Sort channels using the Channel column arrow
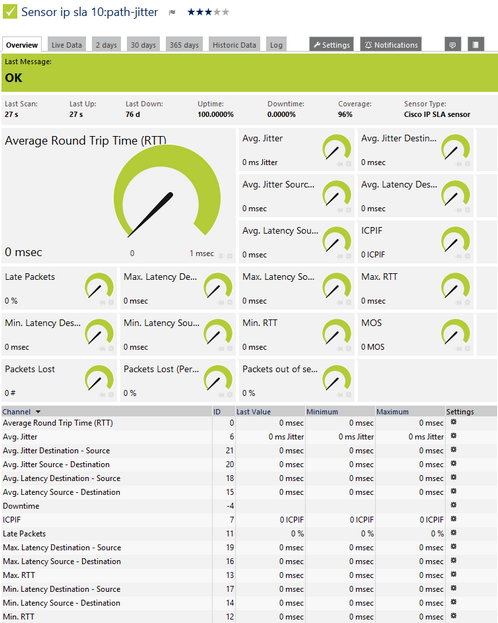498x623 pixels. [38, 412]
